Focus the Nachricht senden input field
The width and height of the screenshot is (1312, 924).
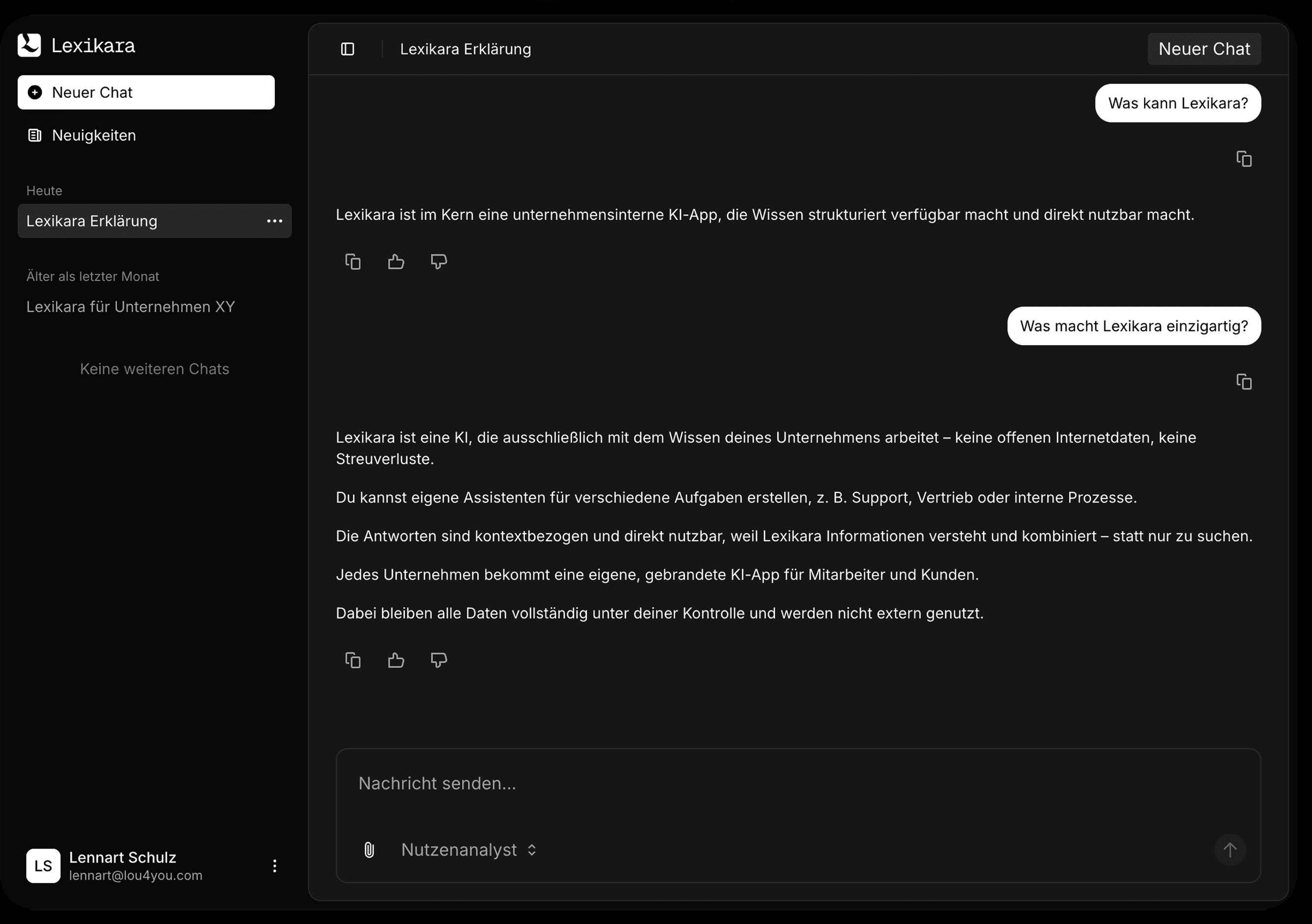pyautogui.click(x=799, y=783)
